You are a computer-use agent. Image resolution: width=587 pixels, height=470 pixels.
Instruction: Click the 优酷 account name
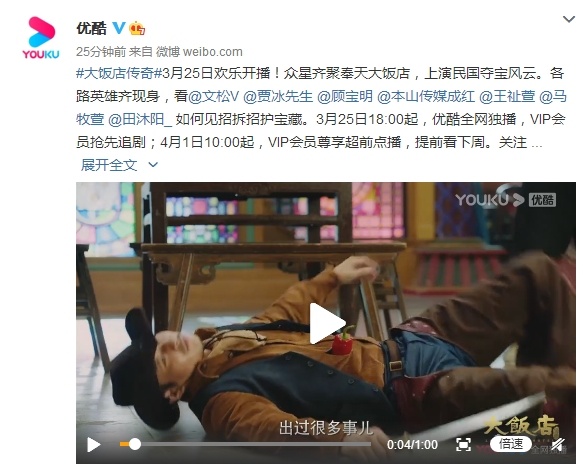click(x=91, y=28)
